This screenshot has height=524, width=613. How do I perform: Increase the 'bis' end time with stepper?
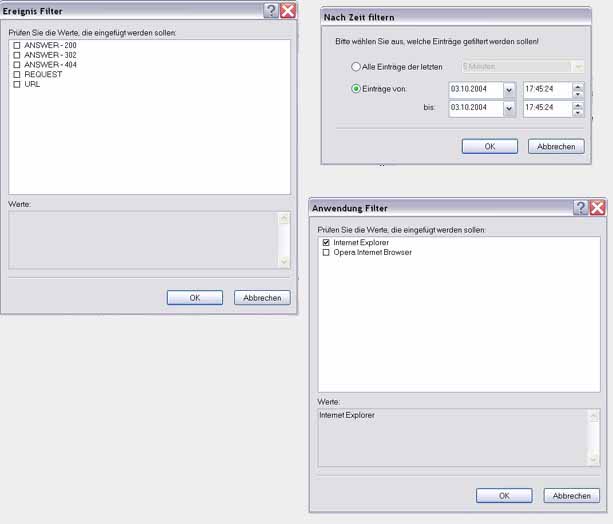[x=578, y=104]
